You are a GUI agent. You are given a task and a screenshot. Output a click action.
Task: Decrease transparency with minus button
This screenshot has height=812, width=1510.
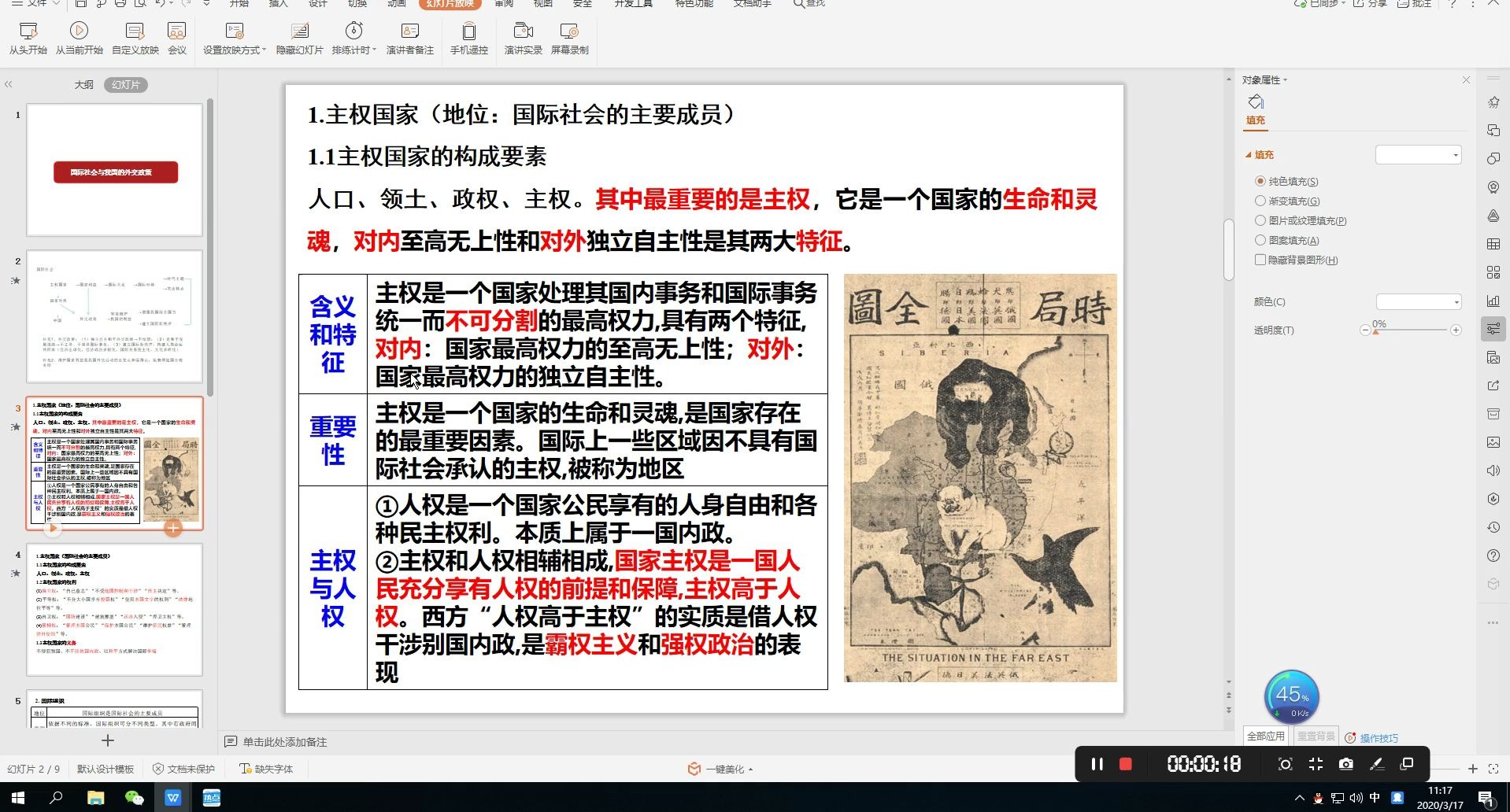click(x=1365, y=330)
